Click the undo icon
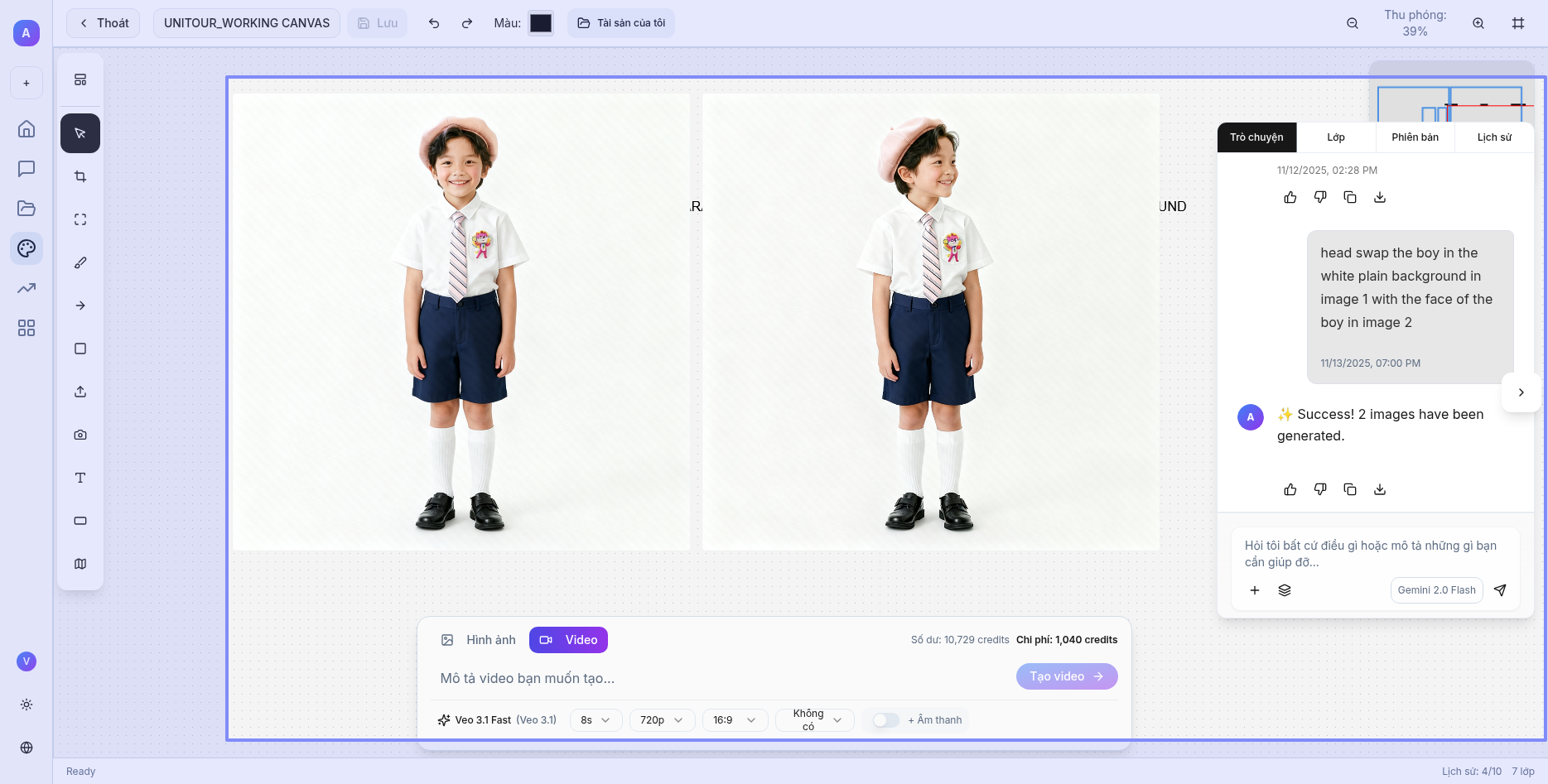This screenshot has height=784, width=1548. tap(434, 23)
